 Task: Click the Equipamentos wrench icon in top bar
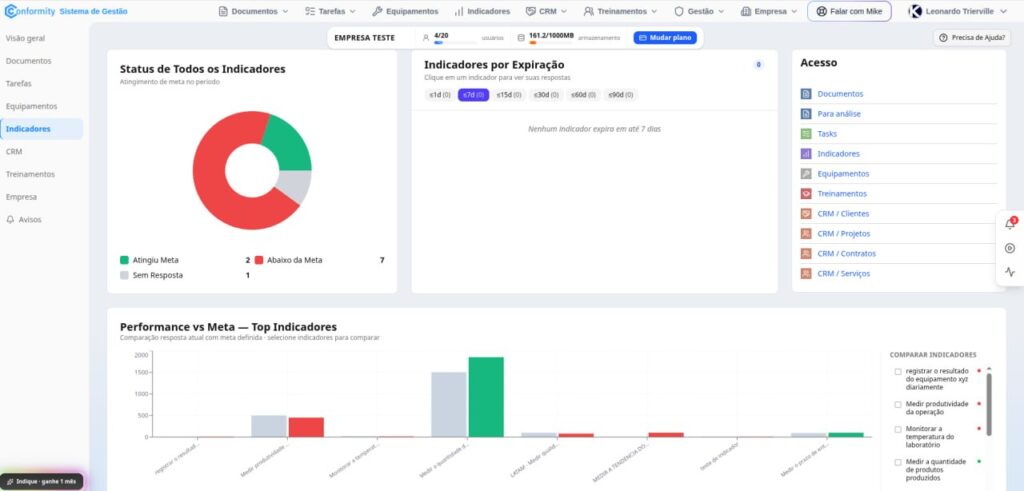coord(377,11)
